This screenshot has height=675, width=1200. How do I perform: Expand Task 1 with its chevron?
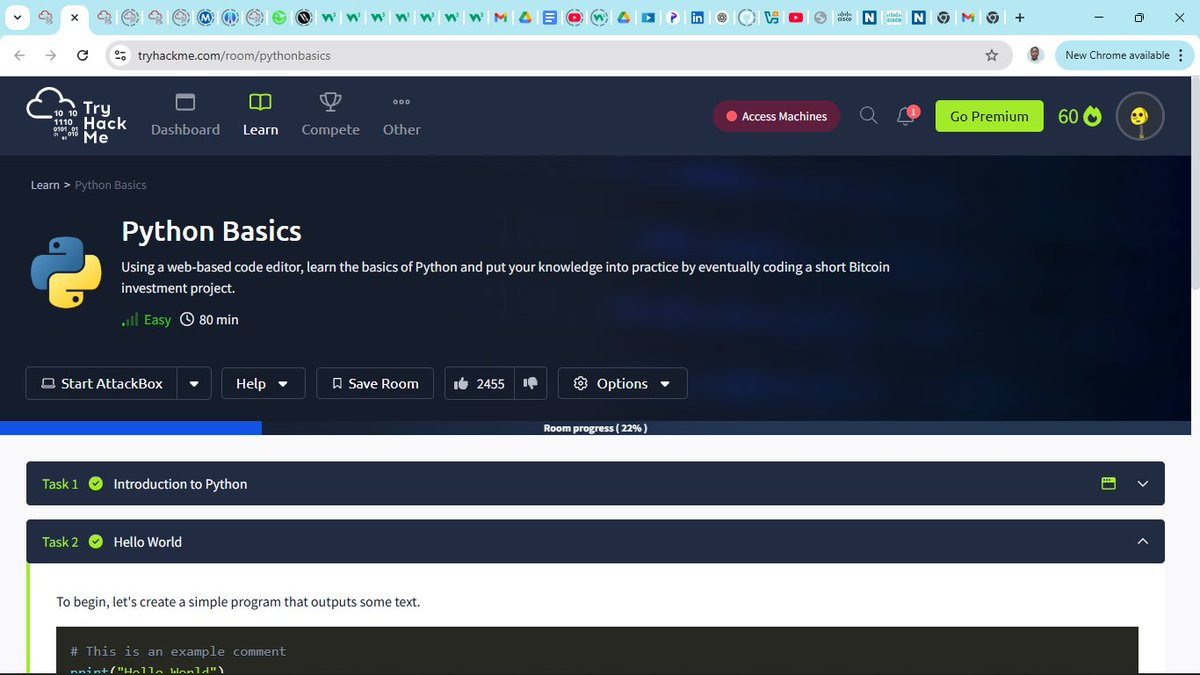coord(1143,484)
